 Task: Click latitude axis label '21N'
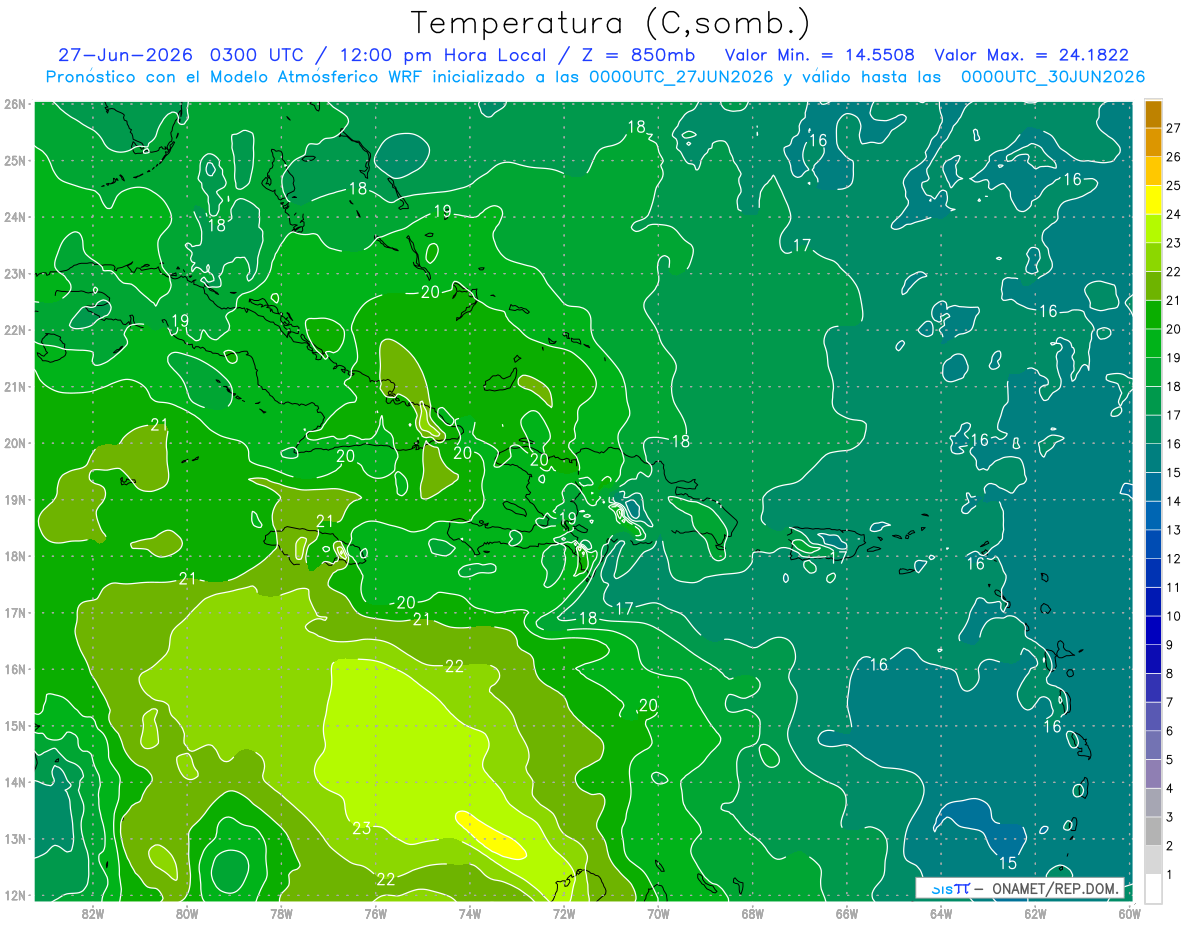point(14,387)
